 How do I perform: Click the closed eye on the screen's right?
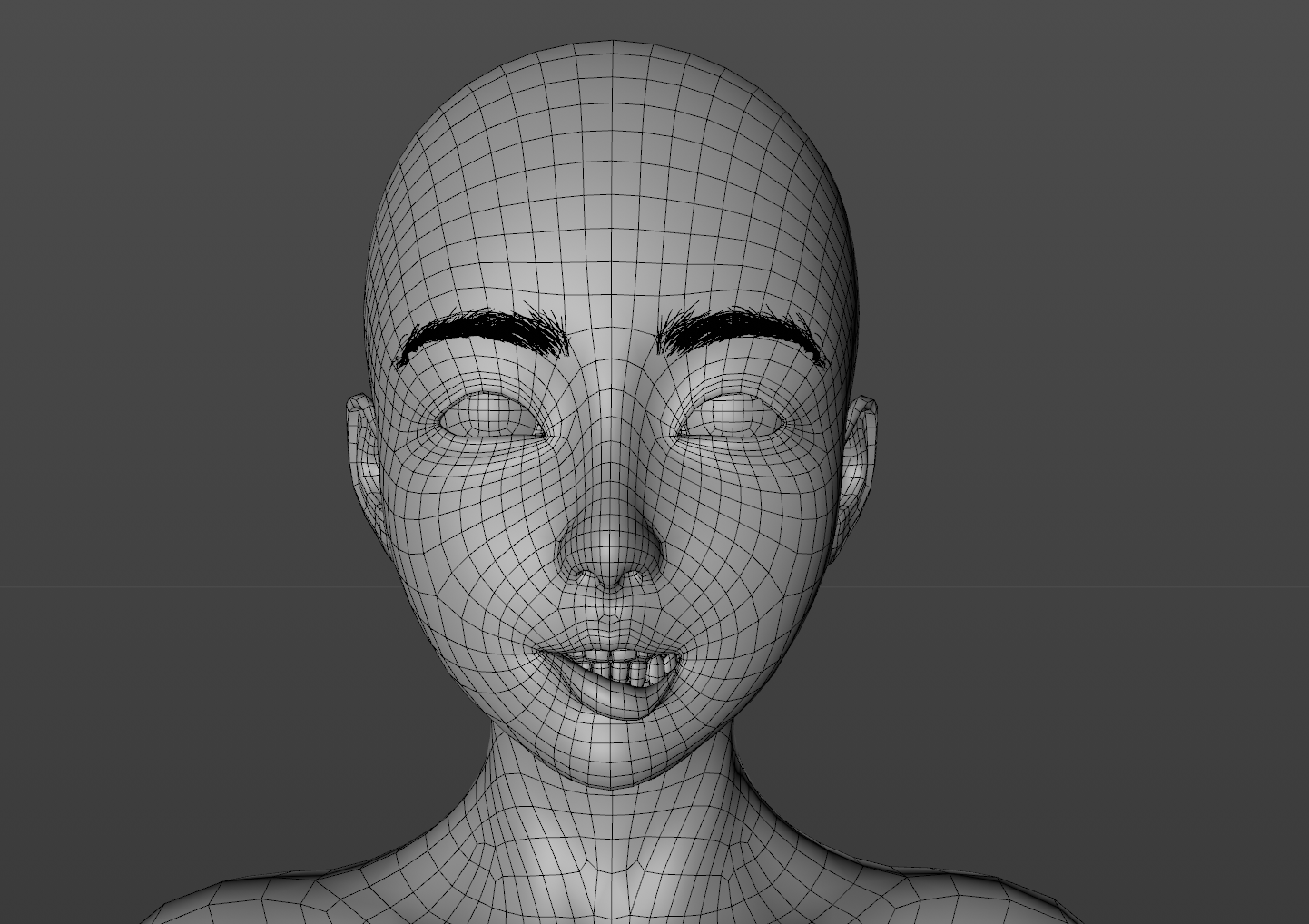(732, 416)
